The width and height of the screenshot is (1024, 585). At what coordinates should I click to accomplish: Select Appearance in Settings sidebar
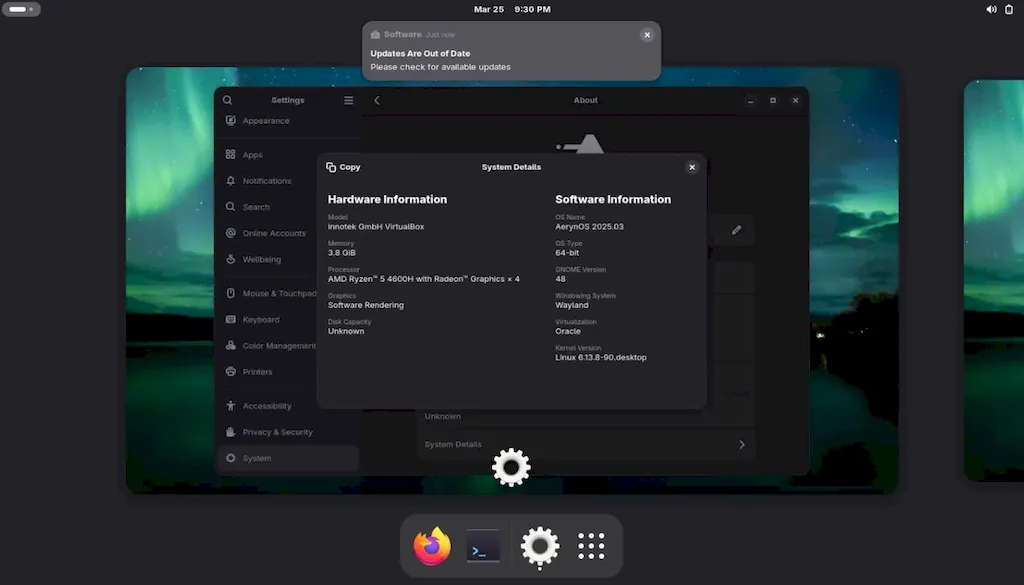(287, 121)
